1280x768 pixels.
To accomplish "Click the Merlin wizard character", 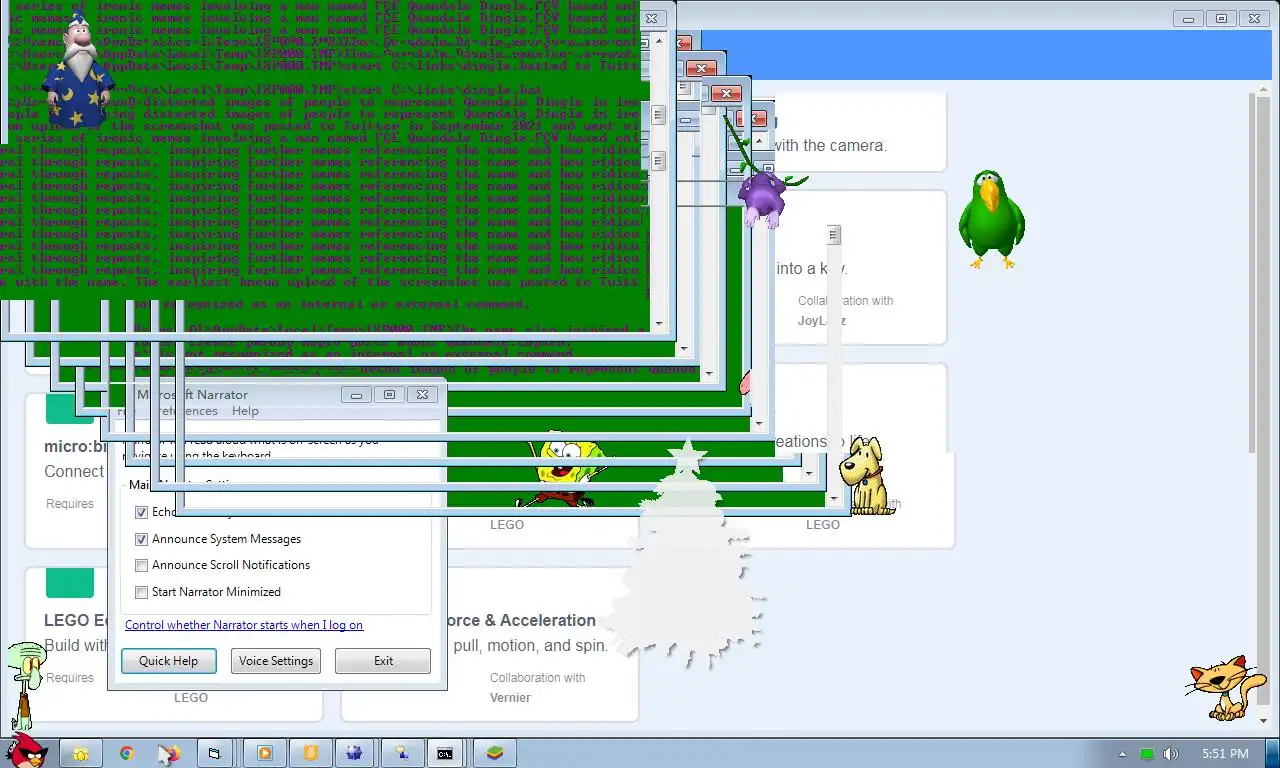I will (x=78, y=75).
